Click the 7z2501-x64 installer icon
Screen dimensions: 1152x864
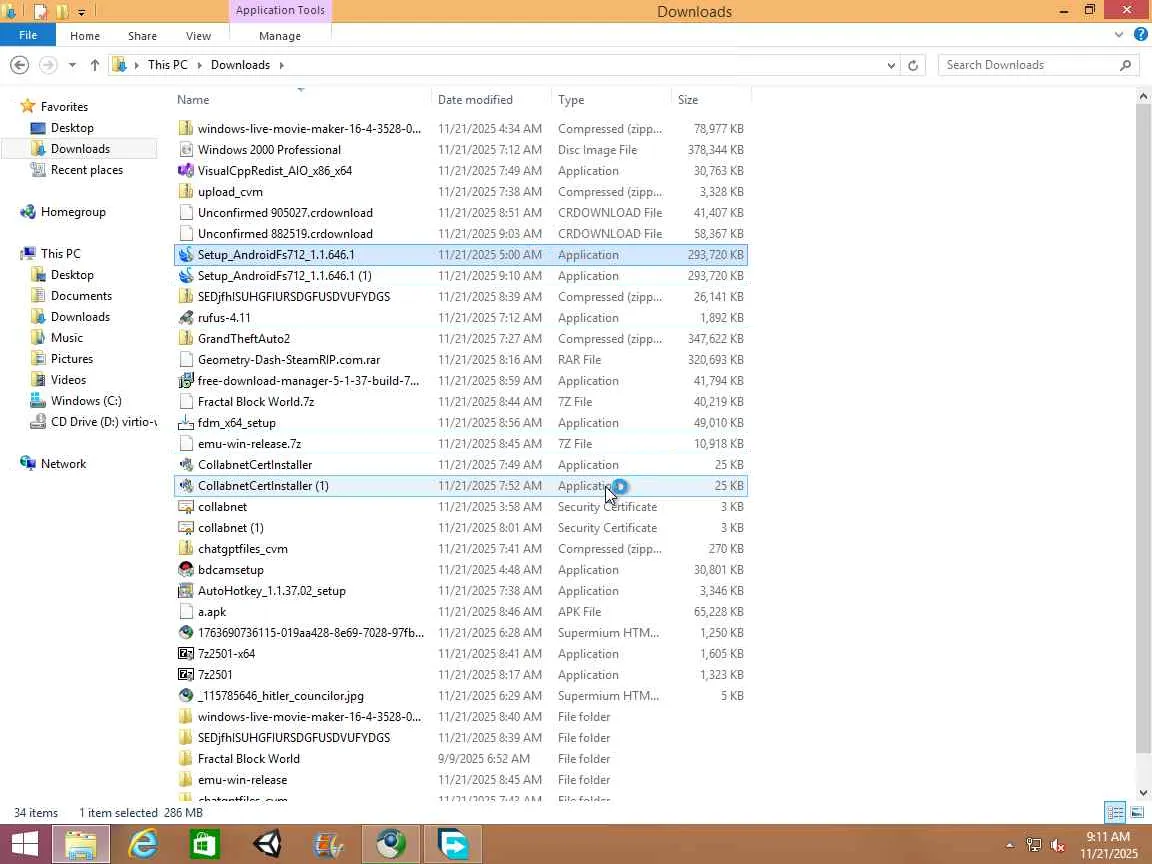point(186,654)
